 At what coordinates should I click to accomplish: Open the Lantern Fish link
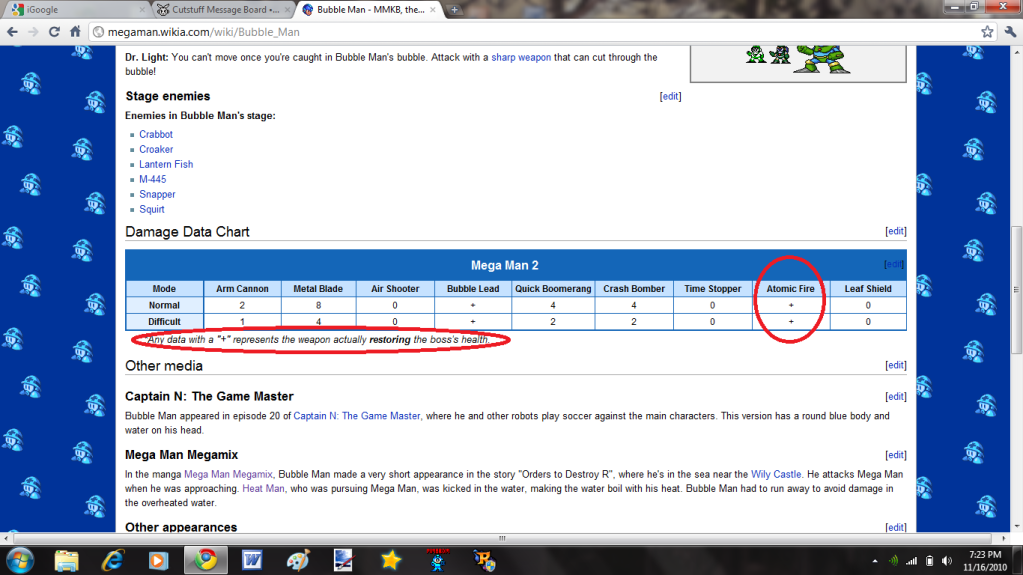pos(166,164)
